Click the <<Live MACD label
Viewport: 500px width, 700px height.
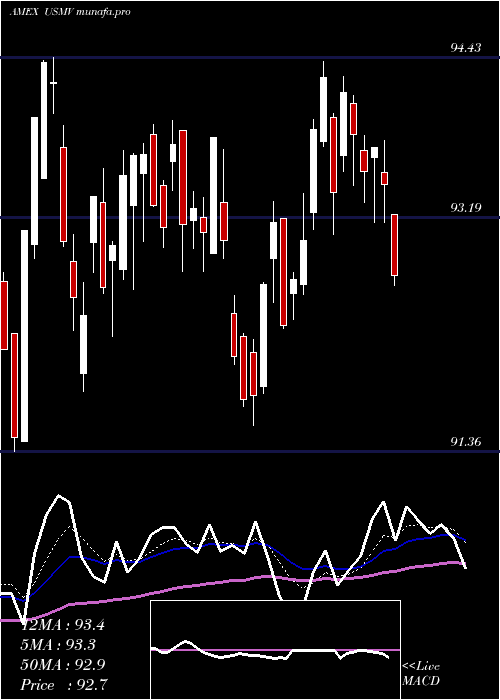click(421, 673)
